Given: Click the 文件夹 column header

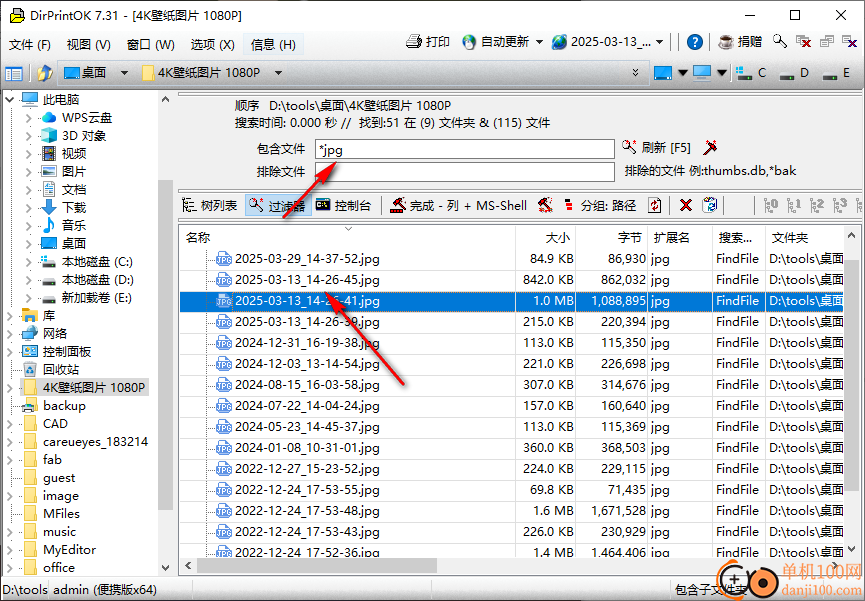Looking at the screenshot, I should coord(804,237).
